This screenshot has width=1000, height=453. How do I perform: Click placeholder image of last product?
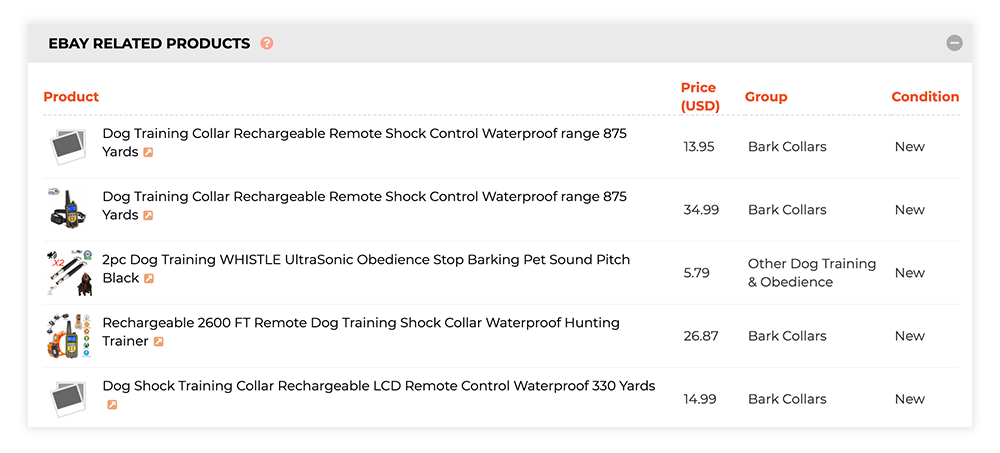[x=68, y=399]
